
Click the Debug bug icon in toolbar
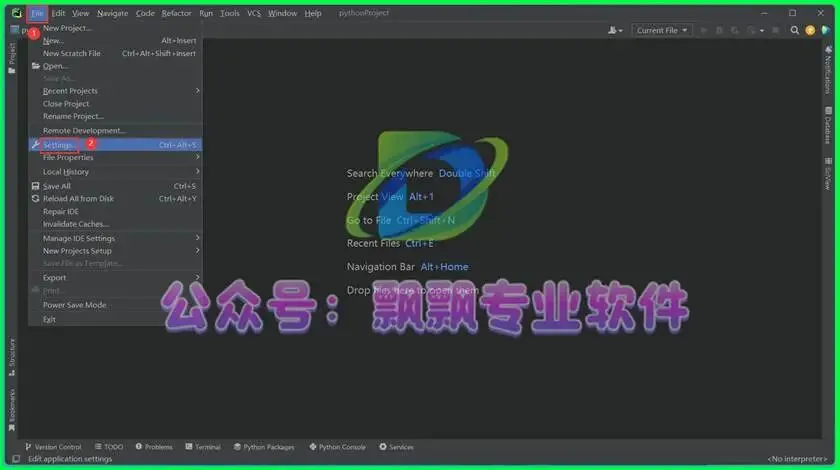(x=719, y=31)
